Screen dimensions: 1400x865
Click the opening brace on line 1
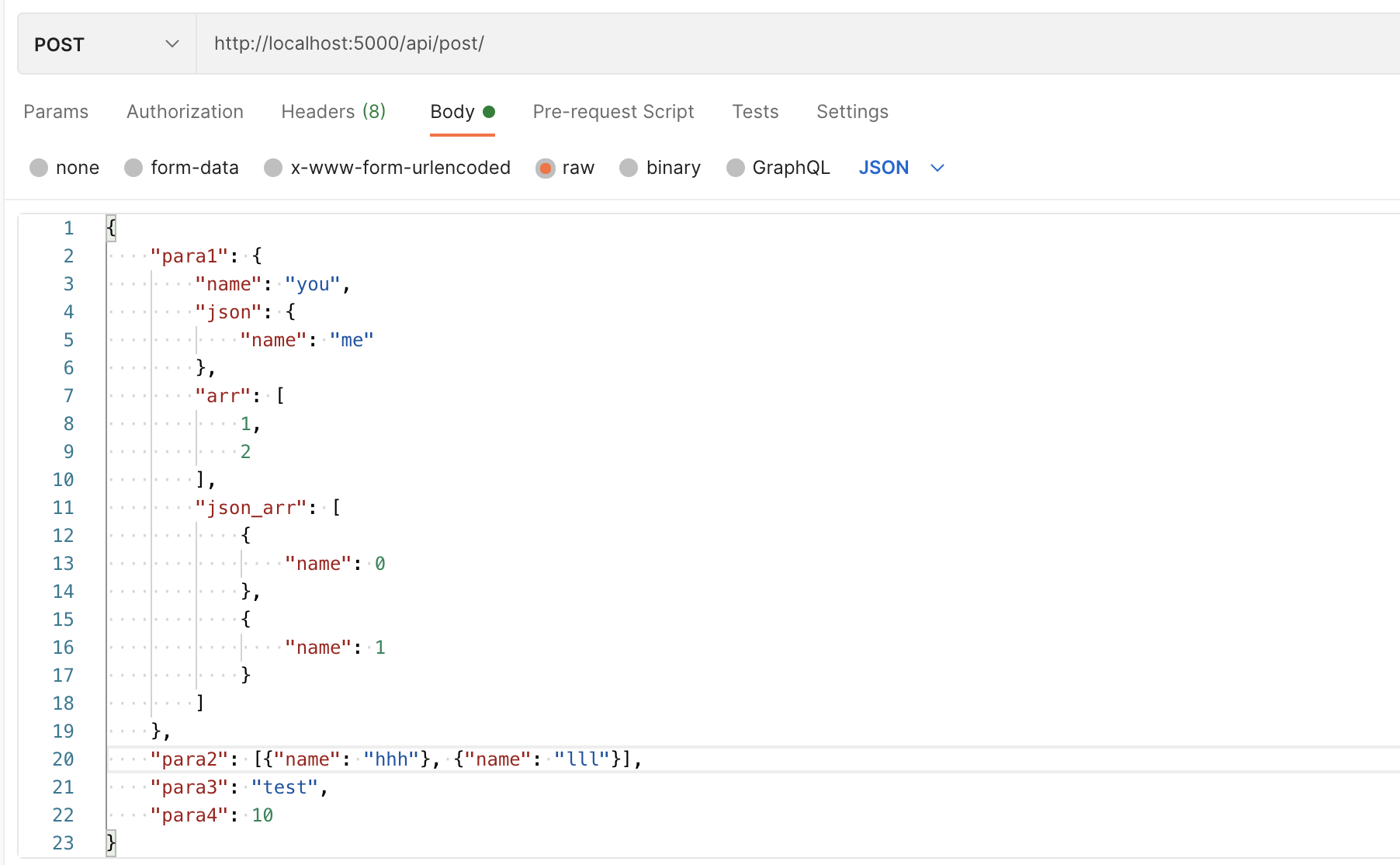coord(111,228)
